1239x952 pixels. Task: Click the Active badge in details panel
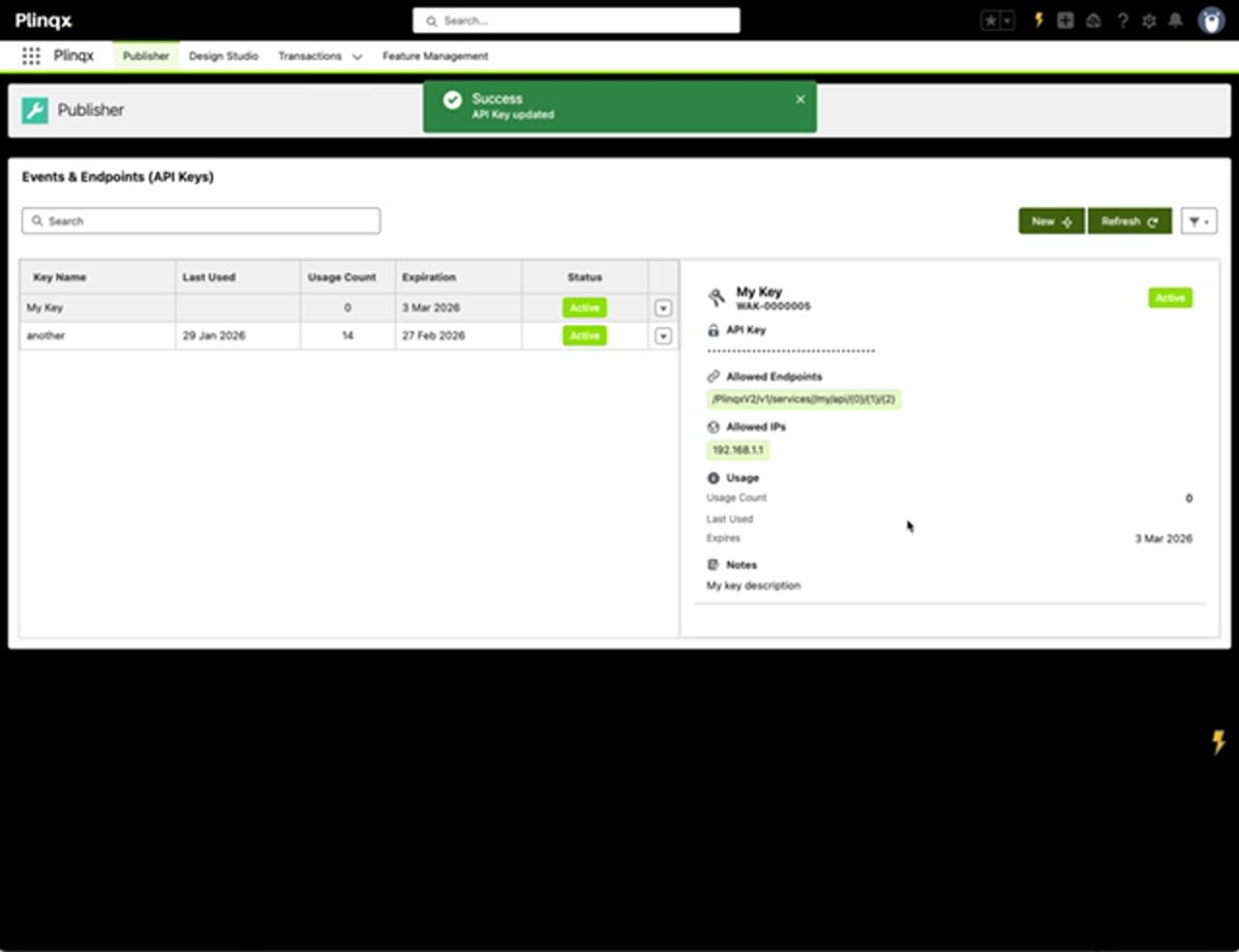[1170, 298]
